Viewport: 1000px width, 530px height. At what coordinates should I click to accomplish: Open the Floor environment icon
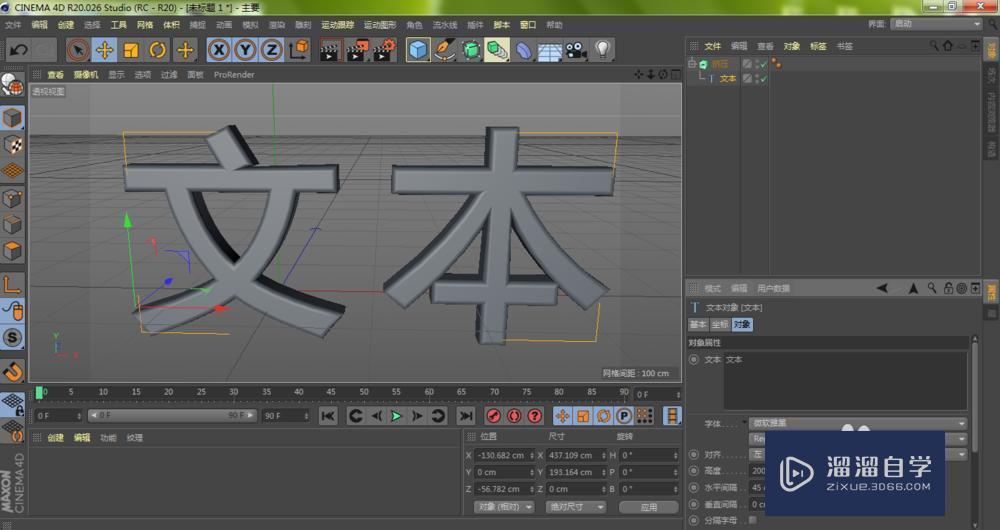coord(550,50)
